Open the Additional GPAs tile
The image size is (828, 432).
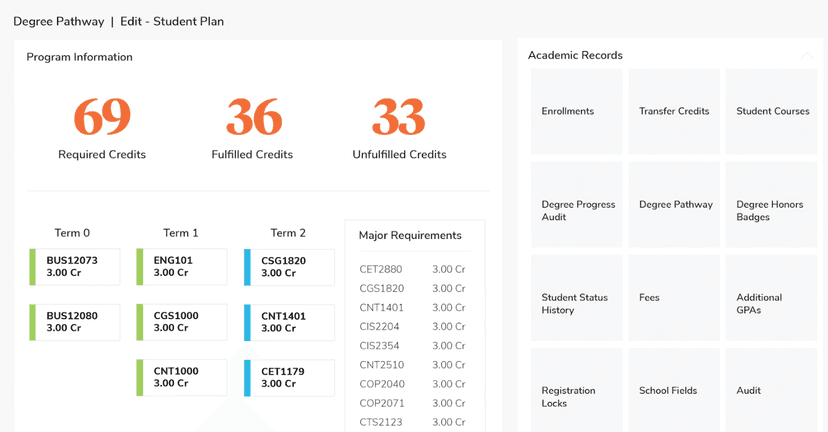[772, 303]
